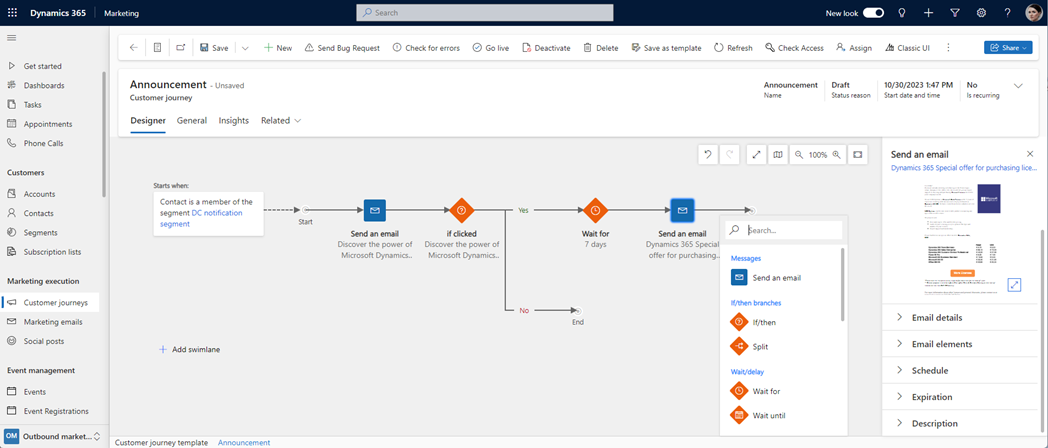Open the Related tab dropdown
1048x448 pixels.
tap(281, 120)
